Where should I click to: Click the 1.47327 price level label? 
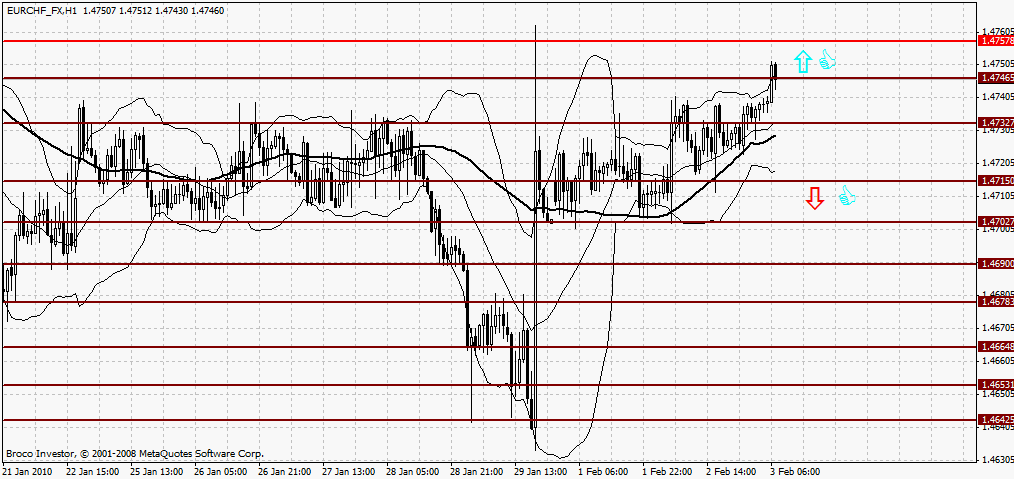[996, 122]
